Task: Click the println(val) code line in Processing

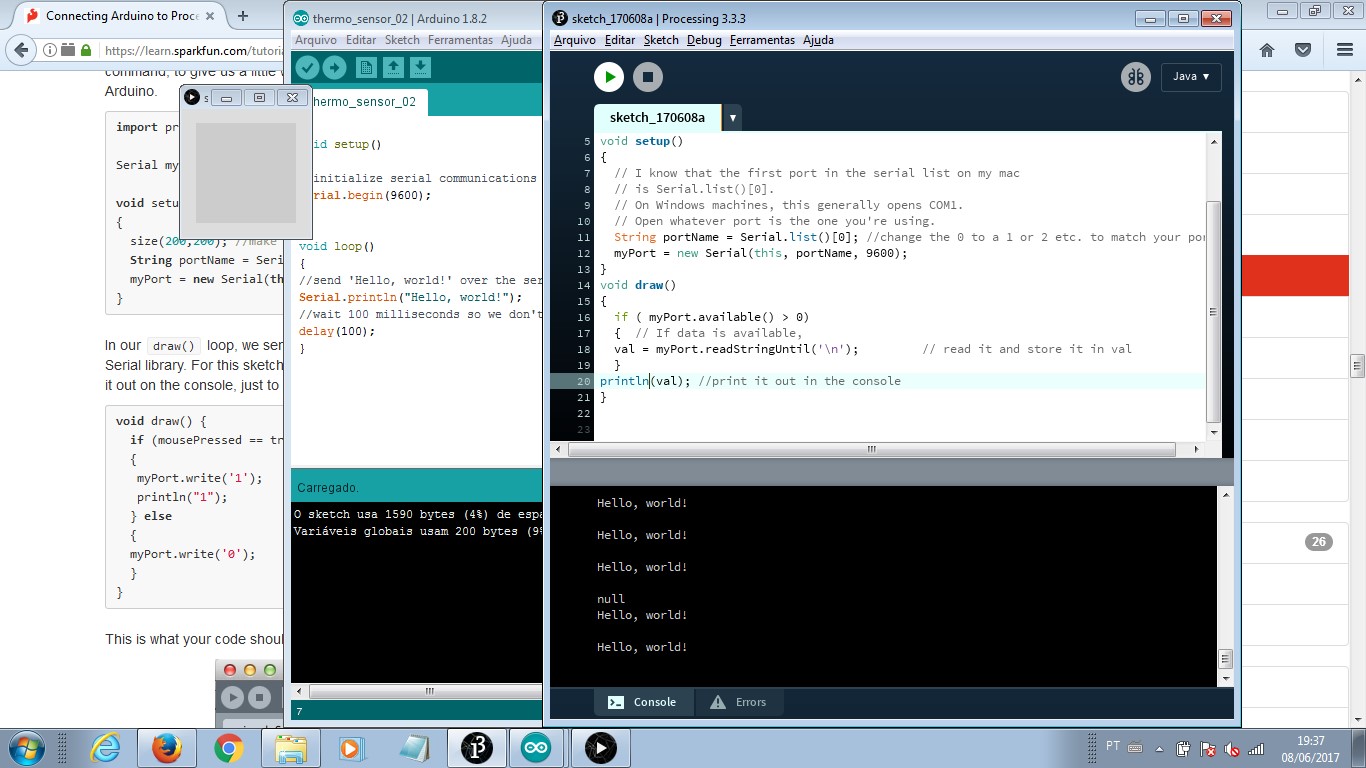Action: point(750,381)
